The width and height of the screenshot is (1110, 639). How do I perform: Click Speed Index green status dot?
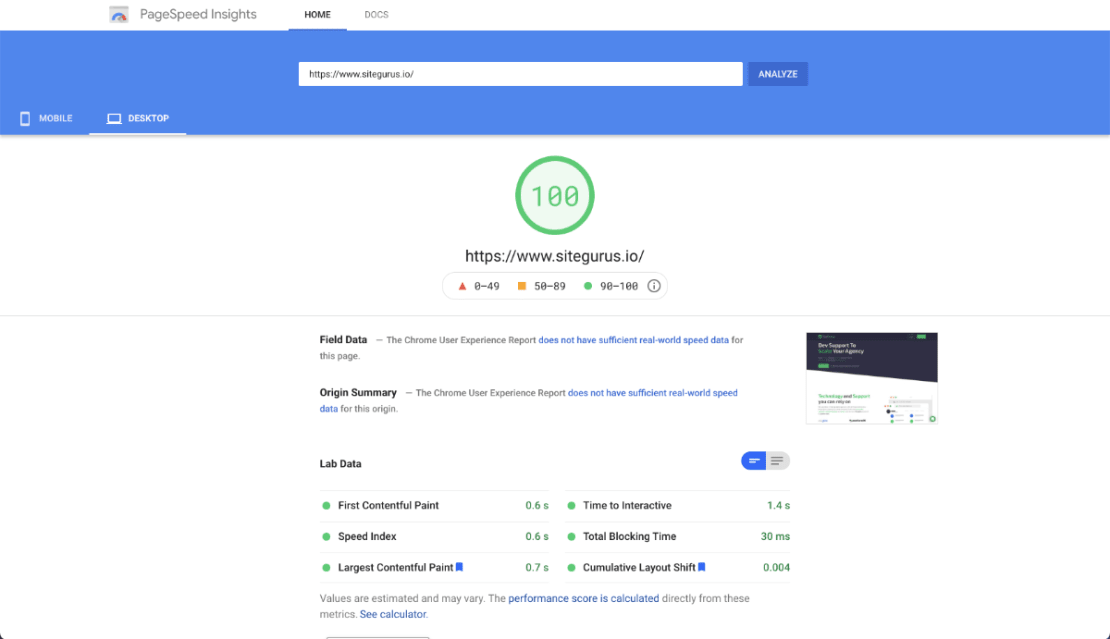tap(326, 536)
